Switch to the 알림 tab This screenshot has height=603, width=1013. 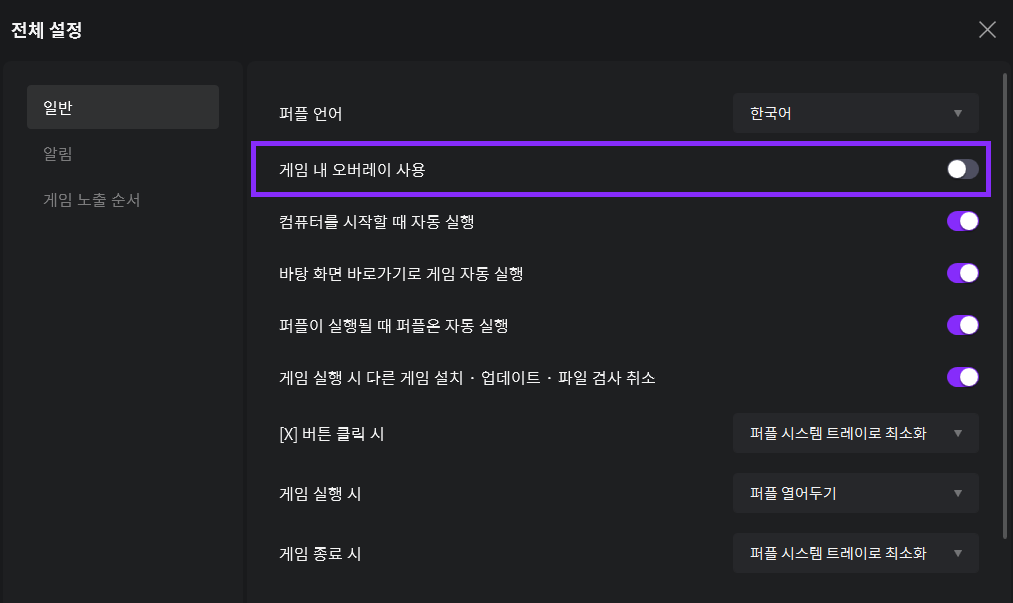tap(55, 155)
